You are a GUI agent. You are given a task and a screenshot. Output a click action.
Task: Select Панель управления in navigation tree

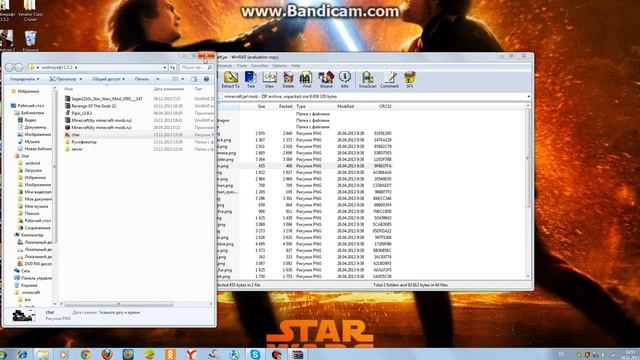pos(33,278)
